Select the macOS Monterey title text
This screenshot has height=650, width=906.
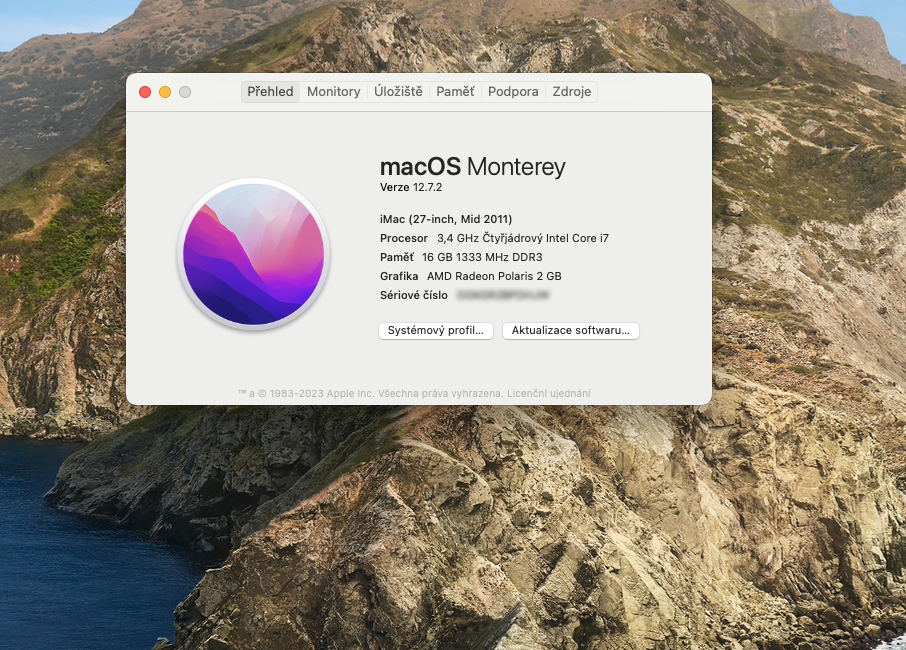(x=473, y=167)
